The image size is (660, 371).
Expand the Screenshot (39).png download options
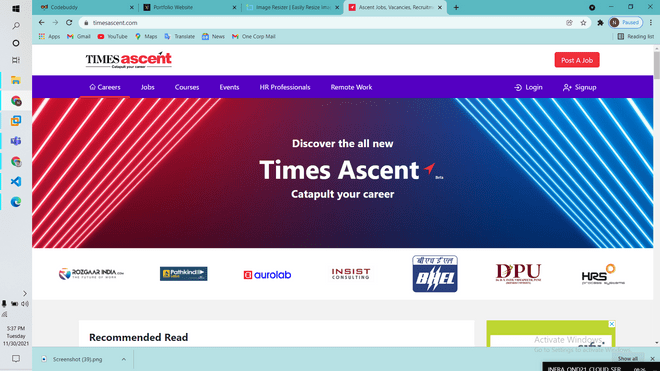124,359
